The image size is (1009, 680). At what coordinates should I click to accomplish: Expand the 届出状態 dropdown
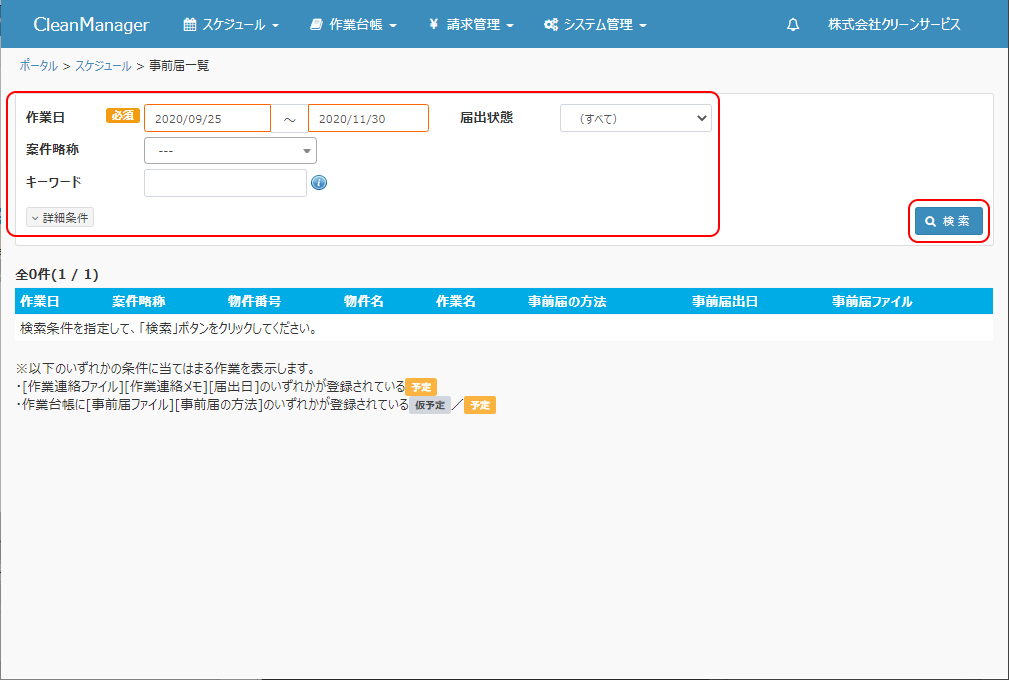635,119
